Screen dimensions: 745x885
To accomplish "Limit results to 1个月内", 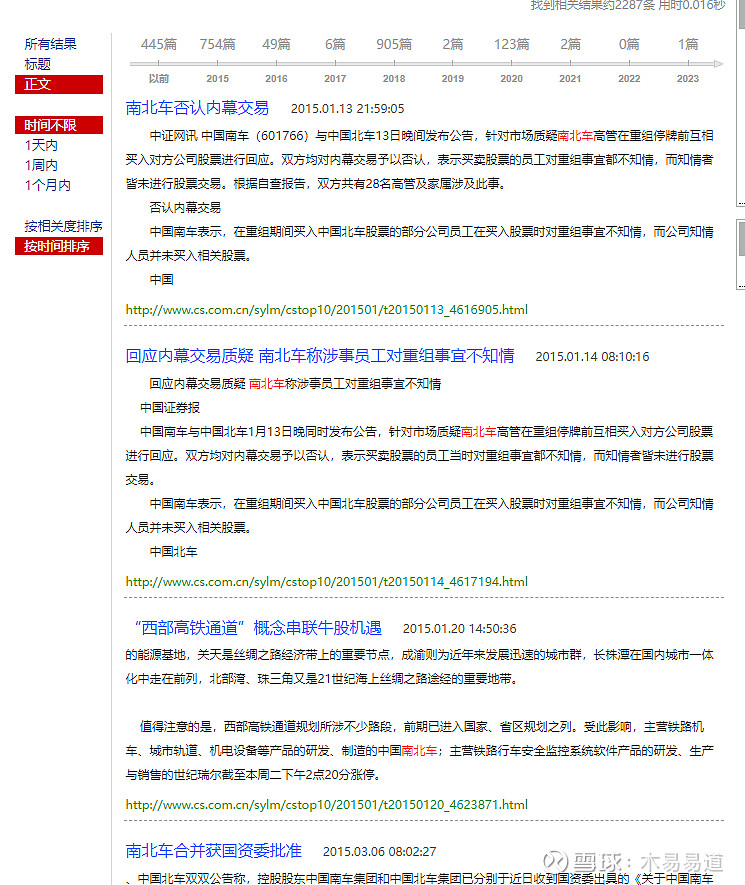I will (47, 185).
